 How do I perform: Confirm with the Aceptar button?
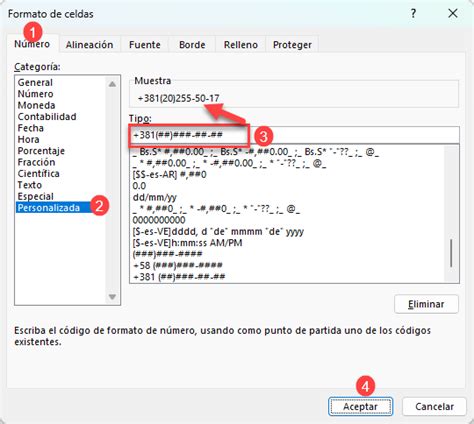click(x=360, y=407)
